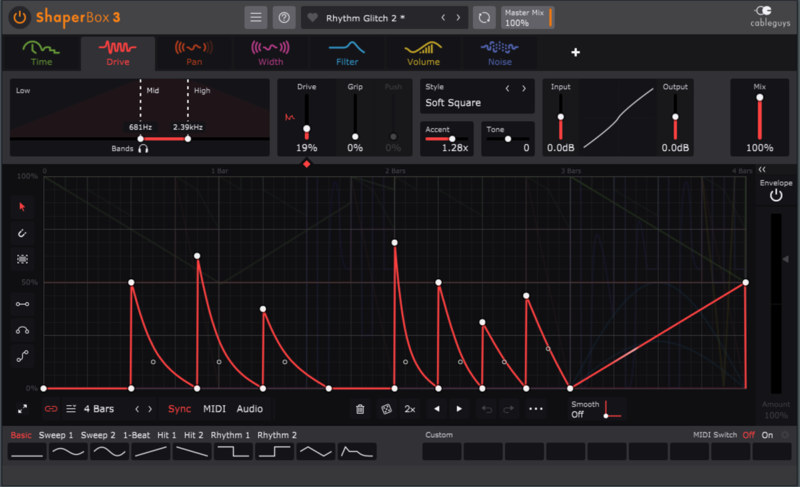Open the Volume shaper tab
The height and width of the screenshot is (487, 800).
pos(423,53)
